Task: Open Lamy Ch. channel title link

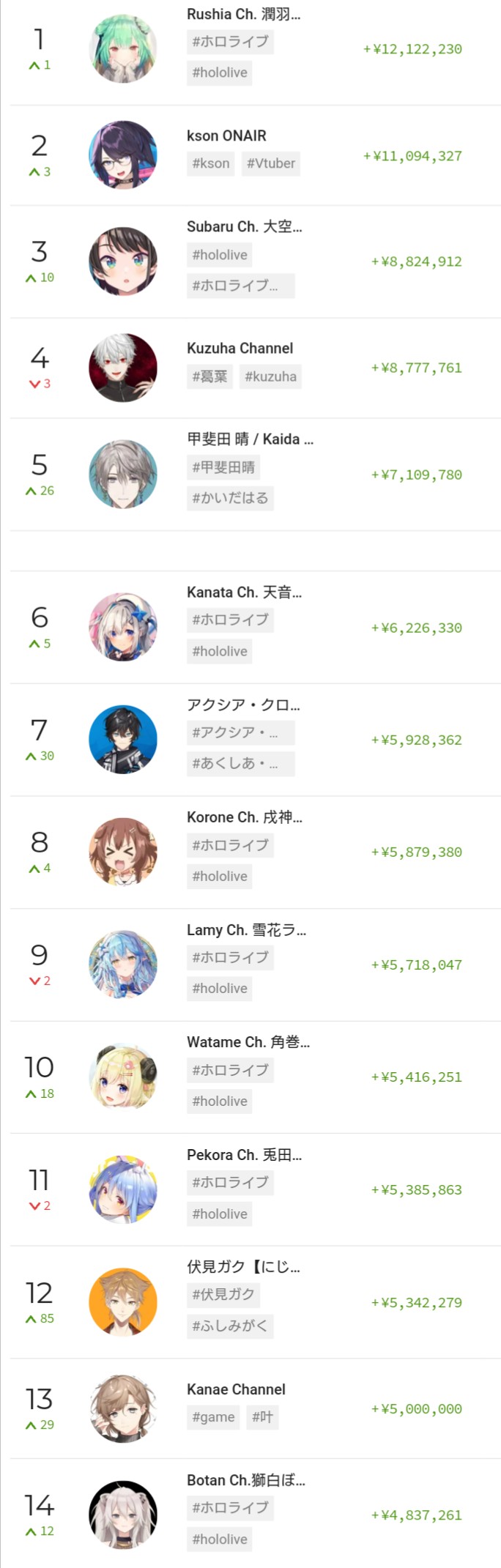Action: (246, 929)
